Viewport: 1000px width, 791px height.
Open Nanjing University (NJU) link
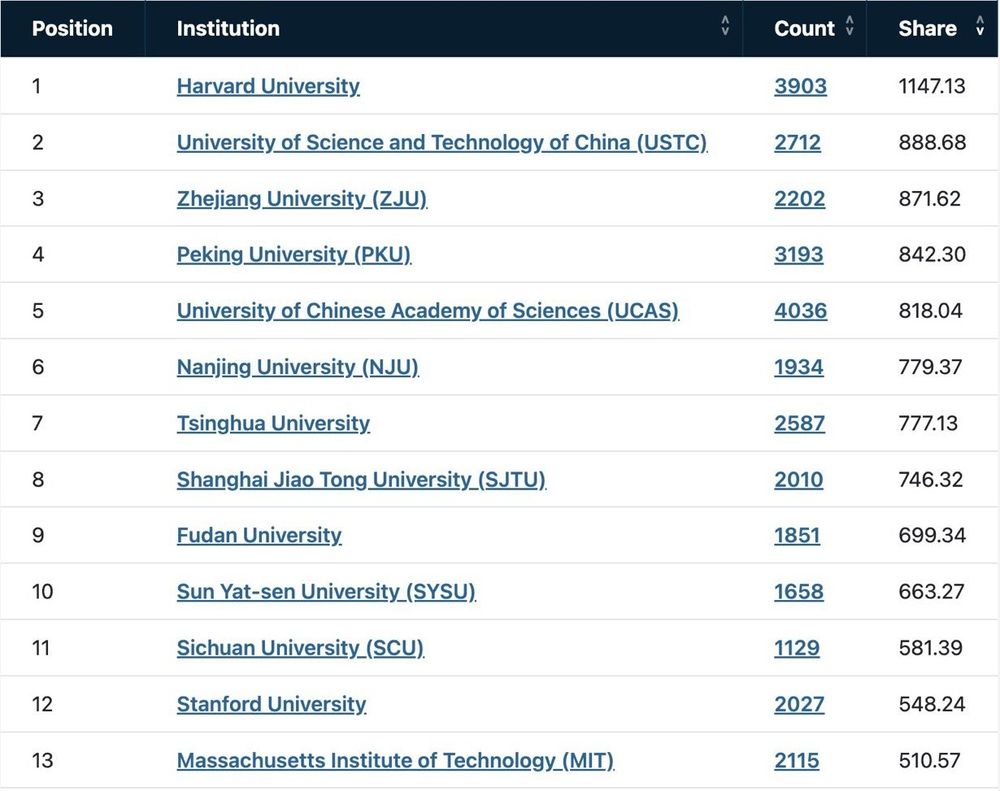point(298,367)
